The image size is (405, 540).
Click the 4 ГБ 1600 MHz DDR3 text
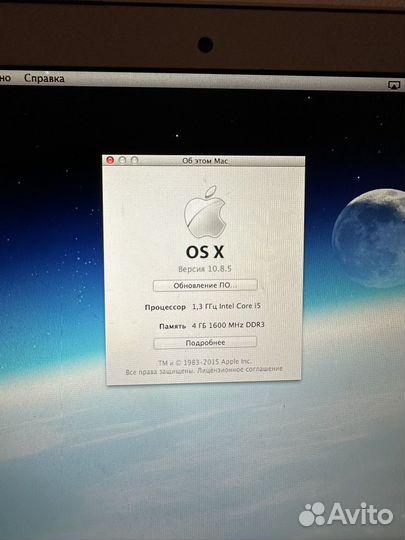(x=228, y=325)
